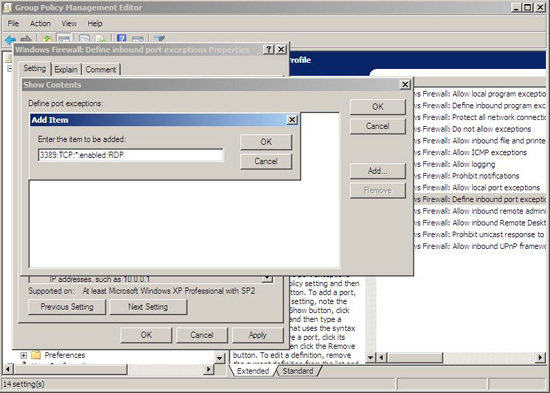
Task: Expand the Preferences tree node
Action: coord(24,355)
